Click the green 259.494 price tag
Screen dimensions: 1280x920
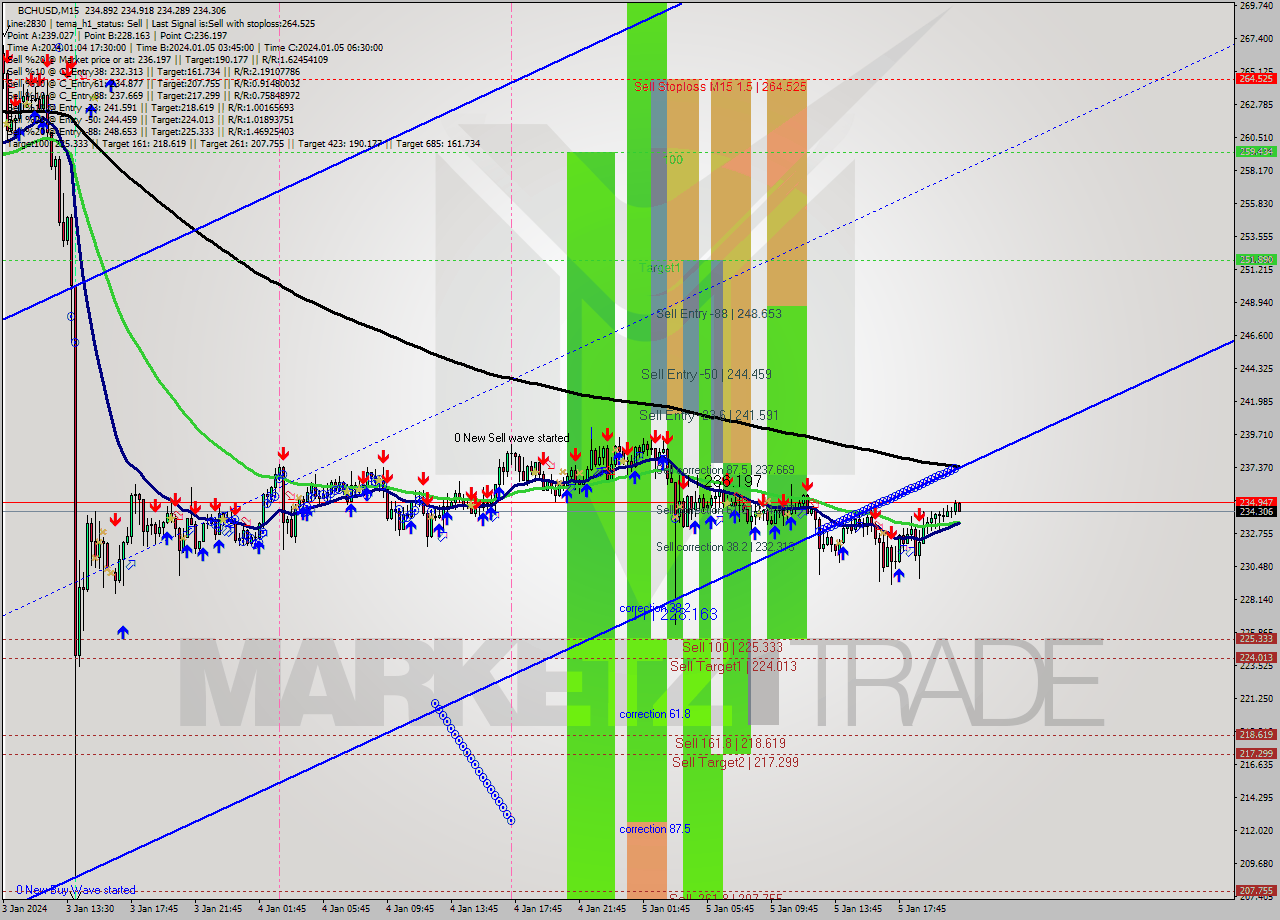pyautogui.click(x=1256, y=151)
